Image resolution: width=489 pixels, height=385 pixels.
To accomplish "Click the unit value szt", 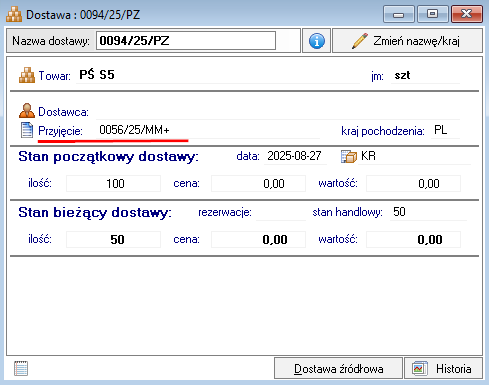I will click(402, 75).
